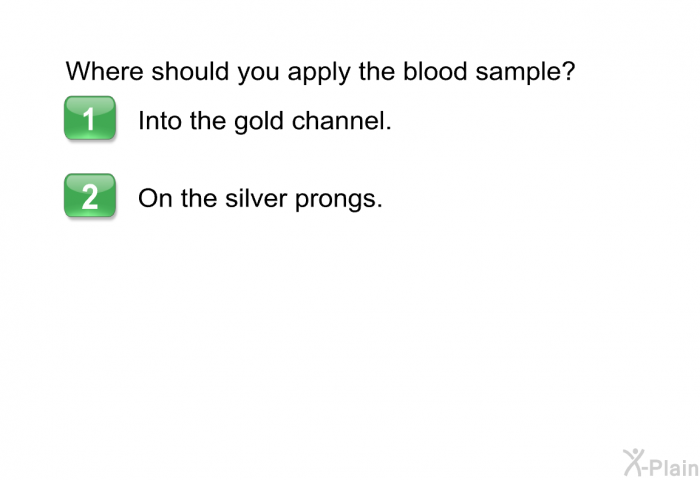Click the word "sample?" ending the question

(525, 74)
